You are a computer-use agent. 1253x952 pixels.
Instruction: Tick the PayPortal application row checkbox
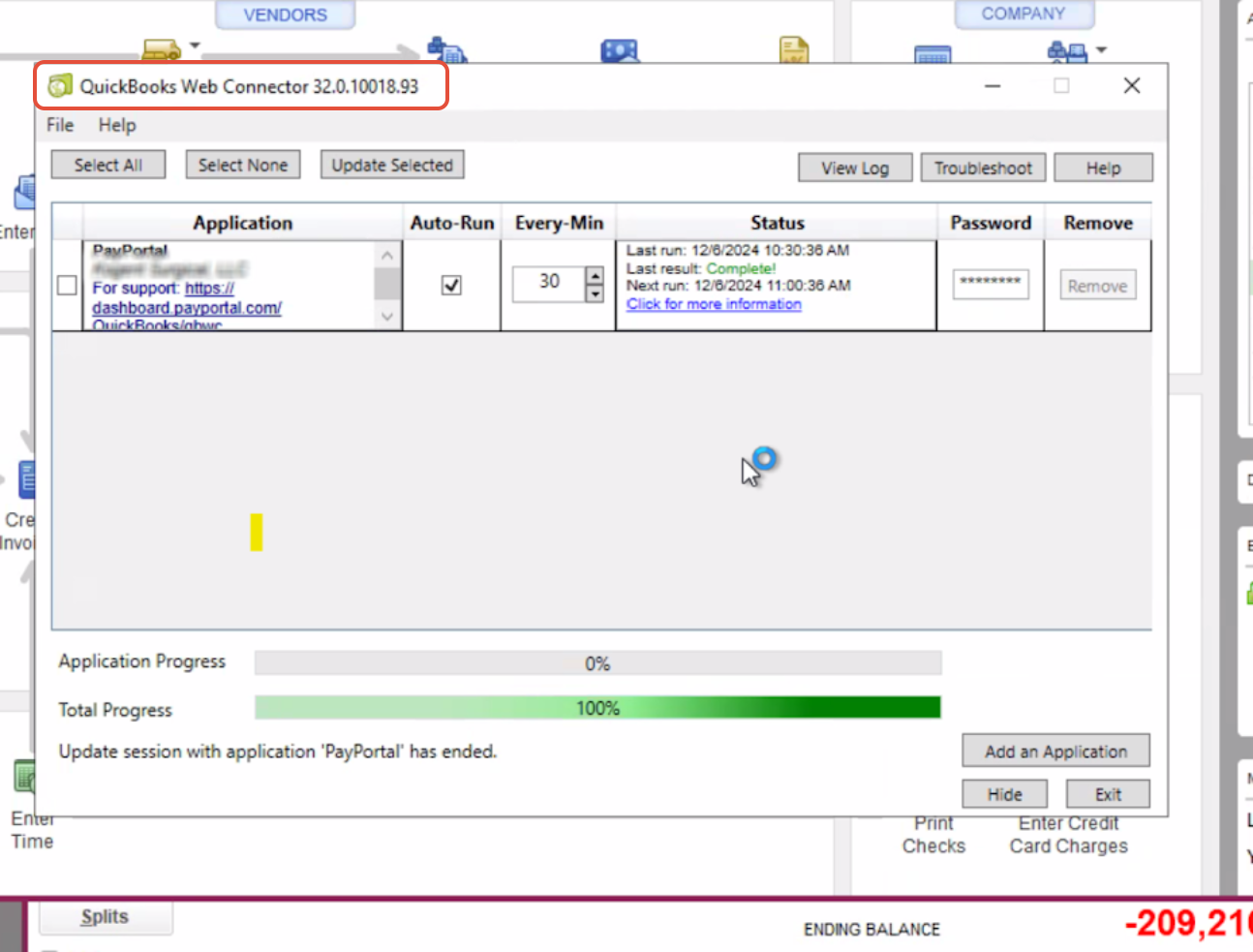[x=67, y=286]
